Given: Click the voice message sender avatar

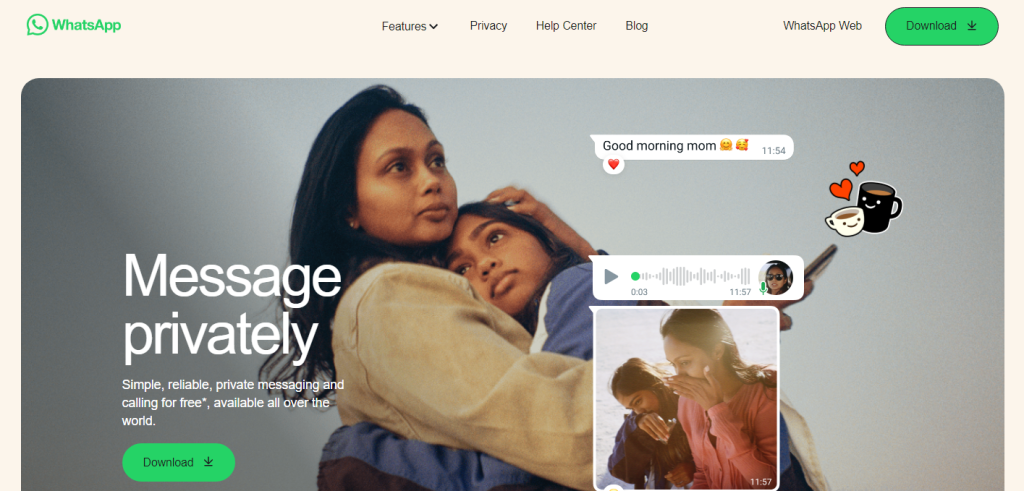Looking at the screenshot, I should click(776, 277).
